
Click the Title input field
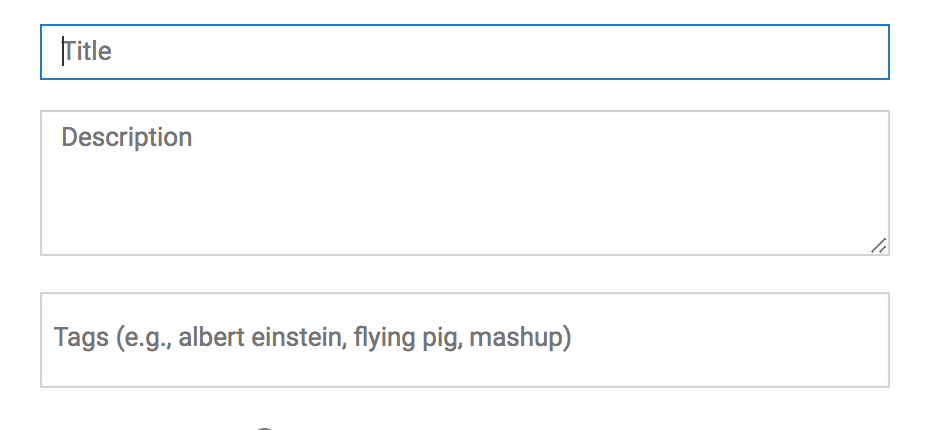point(464,51)
